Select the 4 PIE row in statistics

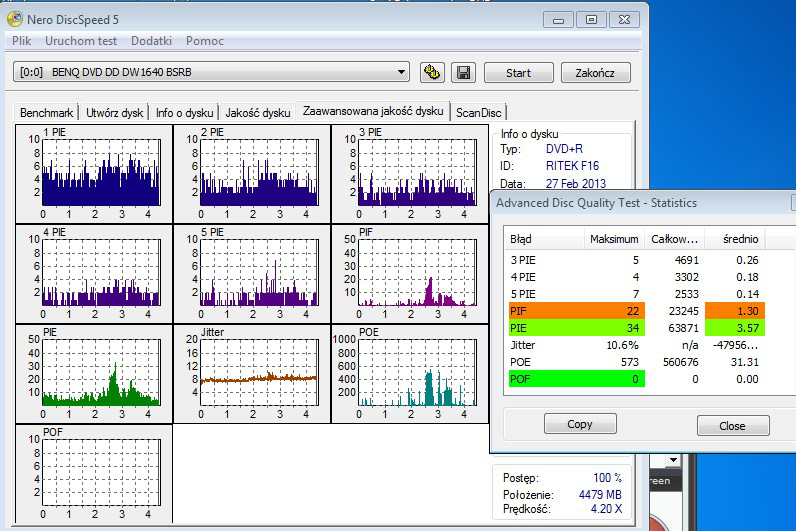click(x=635, y=277)
